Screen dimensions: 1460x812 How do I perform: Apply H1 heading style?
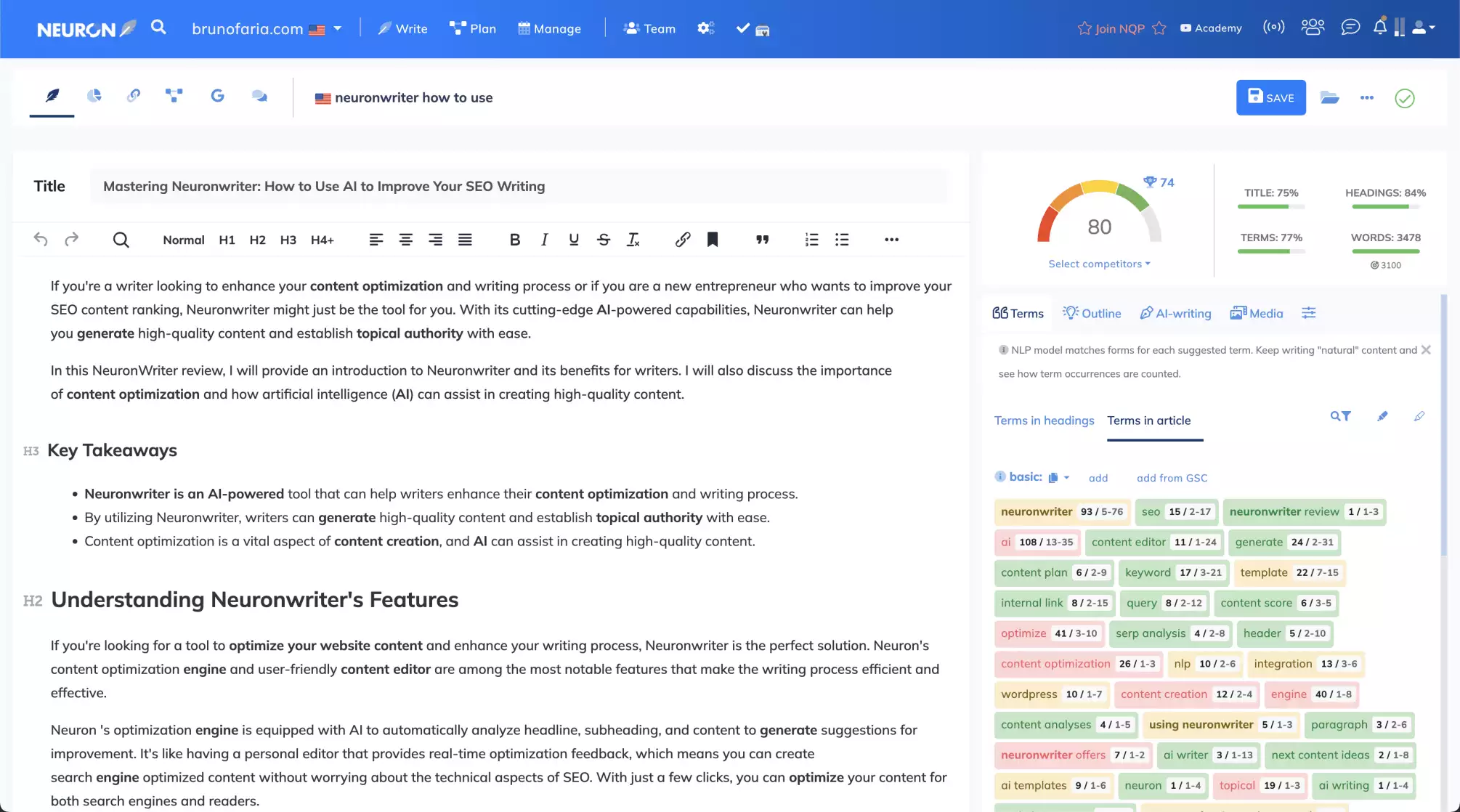227,240
